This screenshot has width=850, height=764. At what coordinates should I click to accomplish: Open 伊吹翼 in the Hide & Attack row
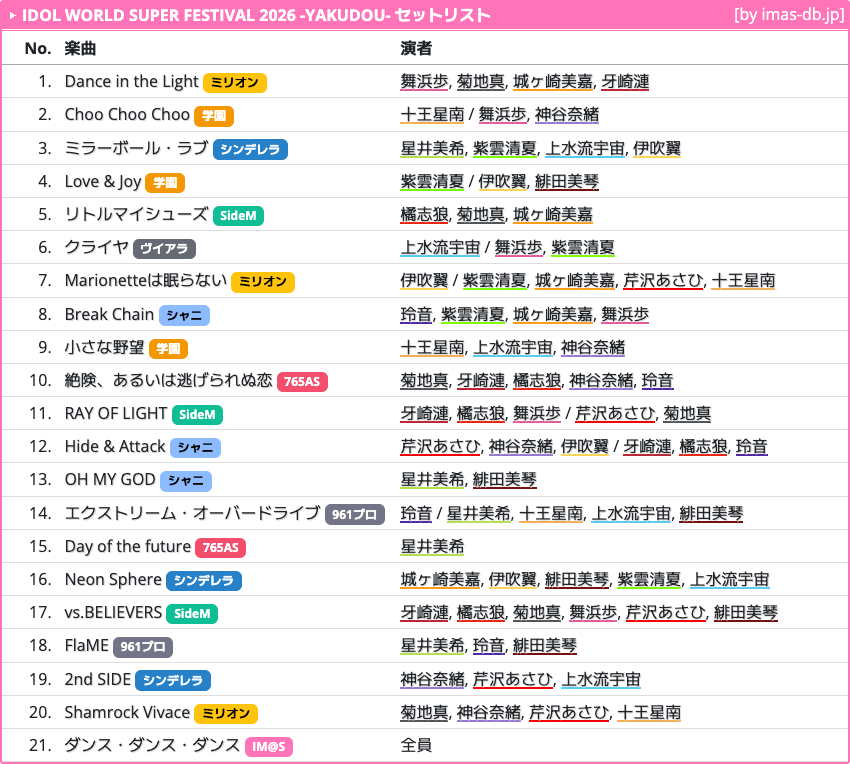click(585, 446)
